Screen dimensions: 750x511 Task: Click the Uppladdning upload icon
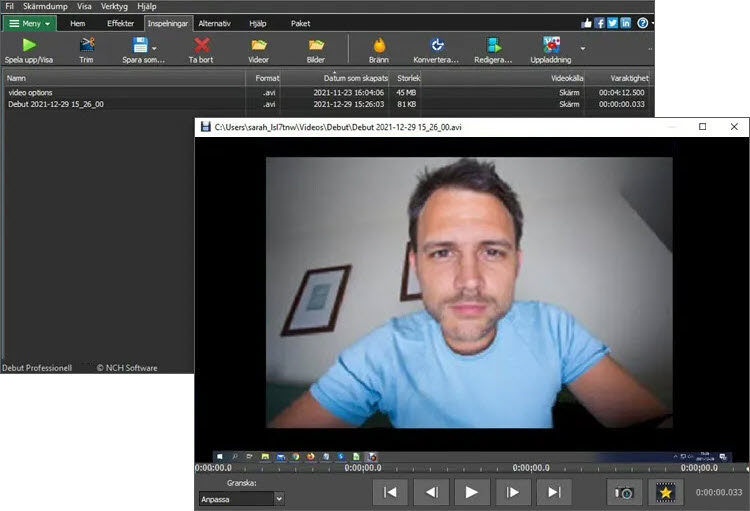pos(551,45)
